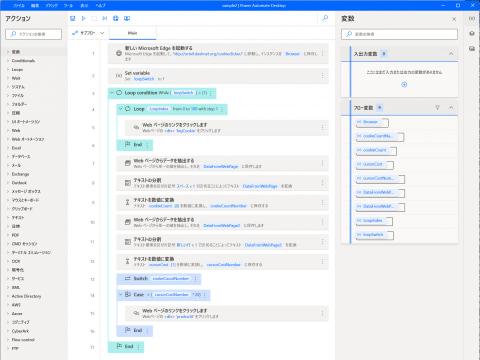Expand the Excel action group
The image size is (480, 360).
pos(8,148)
